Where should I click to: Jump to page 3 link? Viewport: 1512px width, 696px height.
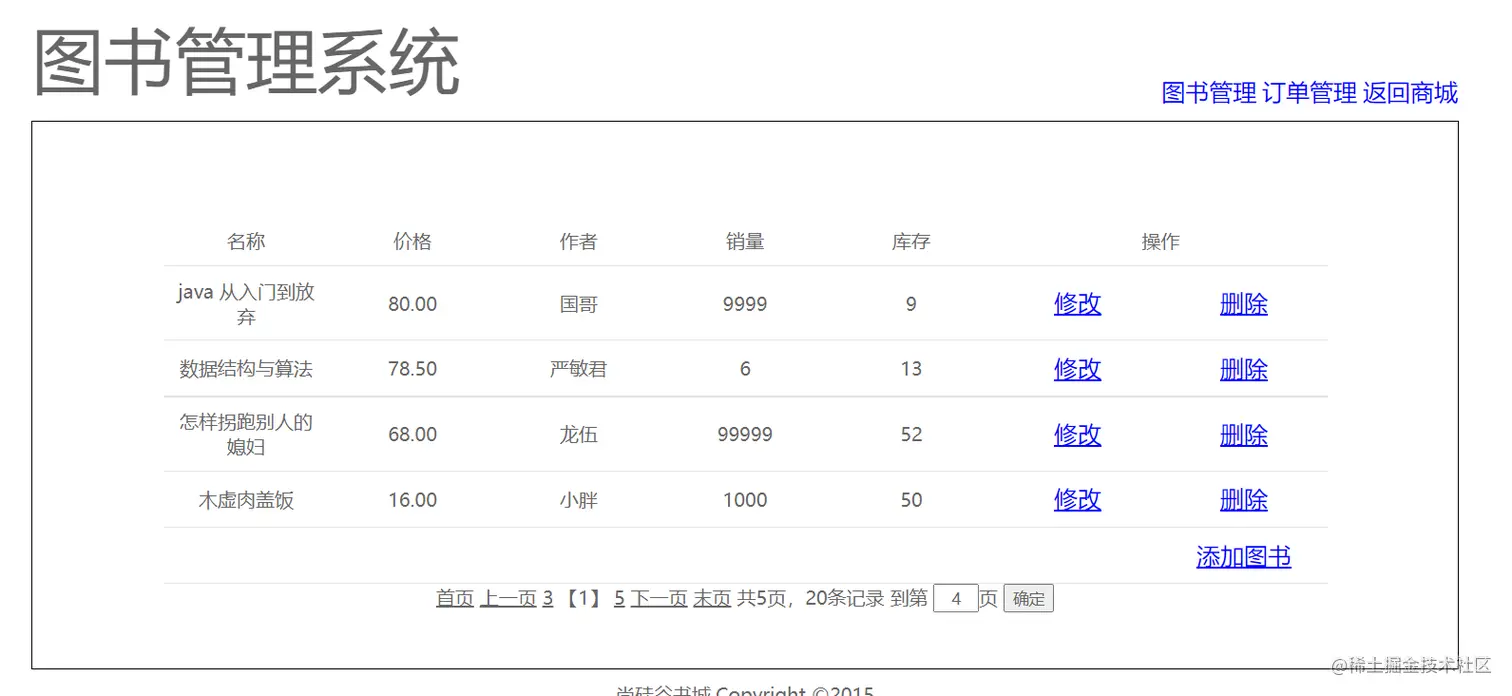coord(548,598)
